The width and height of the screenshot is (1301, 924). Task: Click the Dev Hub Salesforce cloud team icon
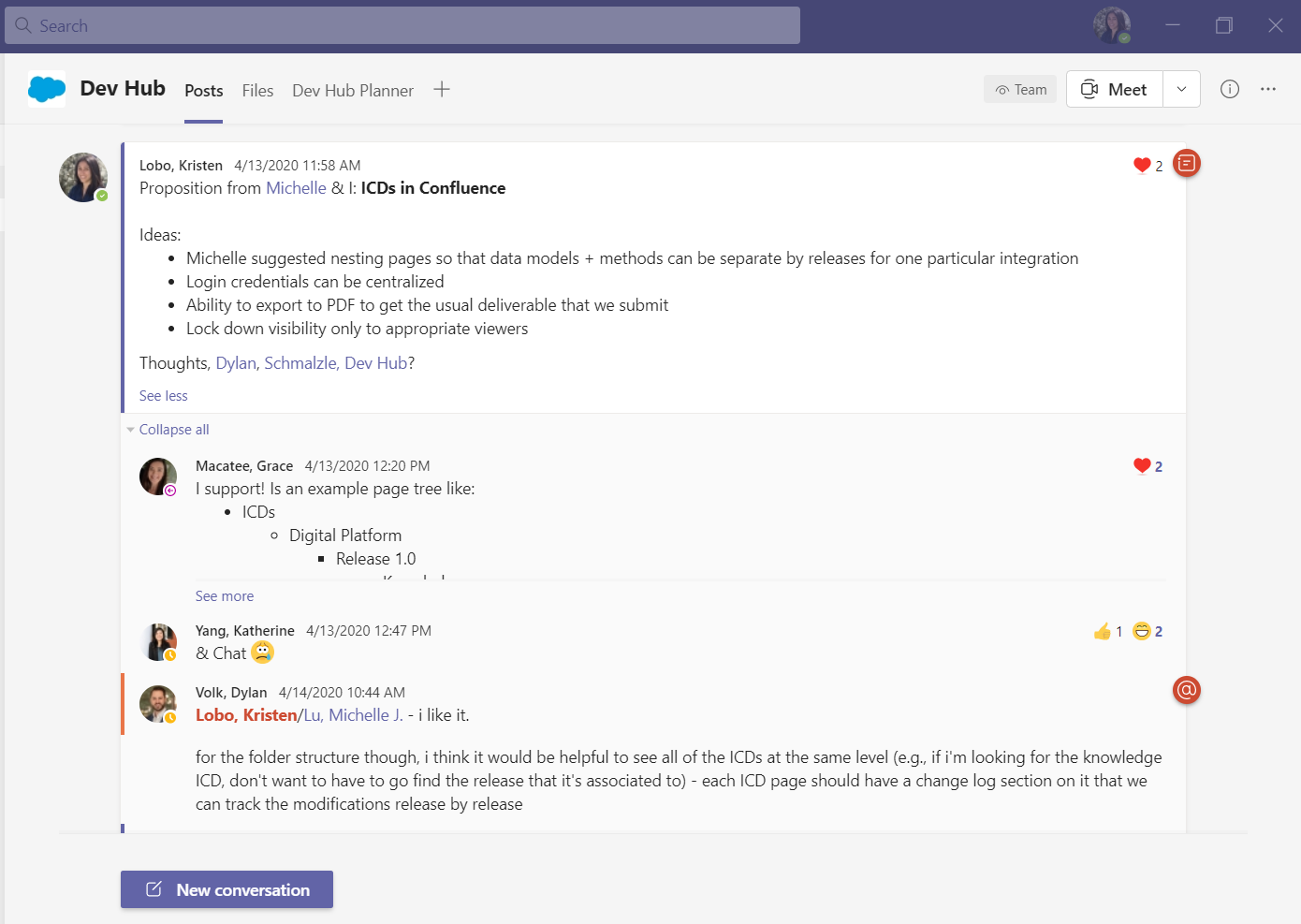[47, 89]
